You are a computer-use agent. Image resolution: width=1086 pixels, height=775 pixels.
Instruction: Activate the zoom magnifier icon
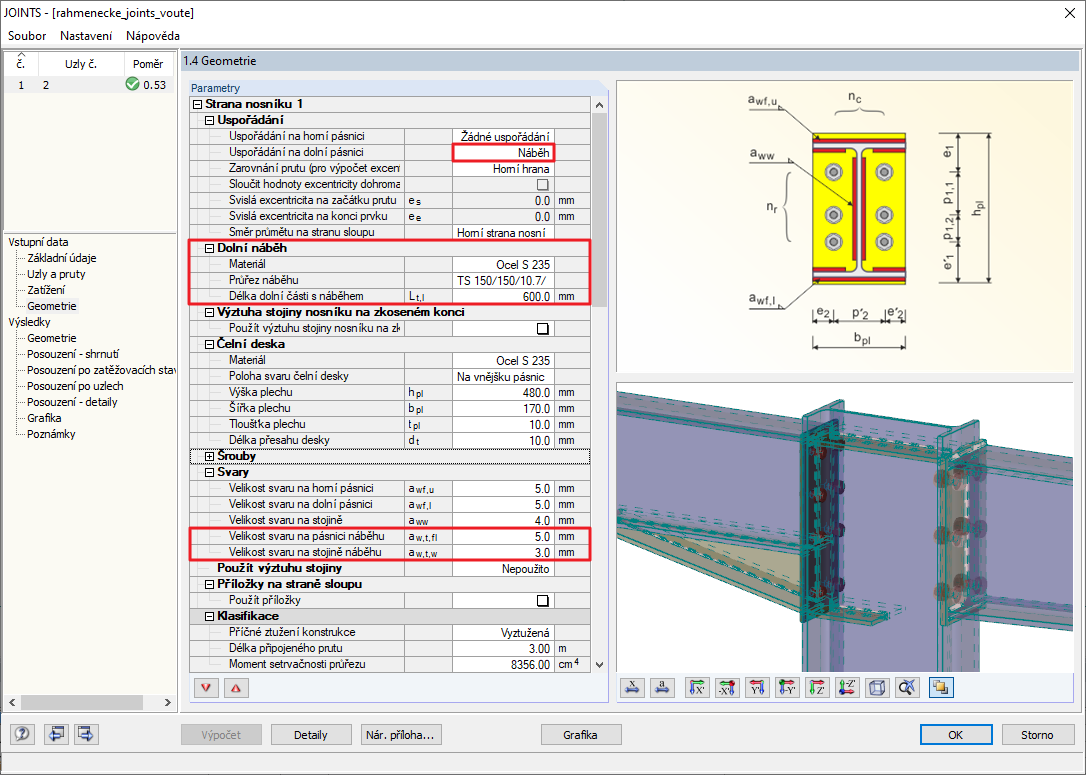coord(907,687)
